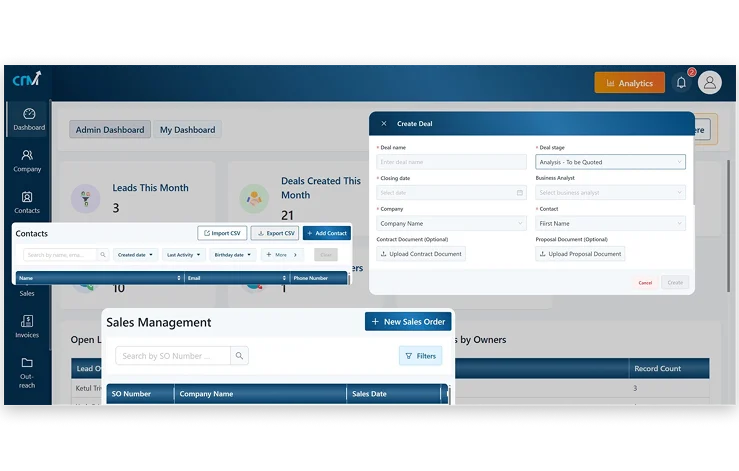Click the Company Name column header
739x471 pixels.
(260, 394)
